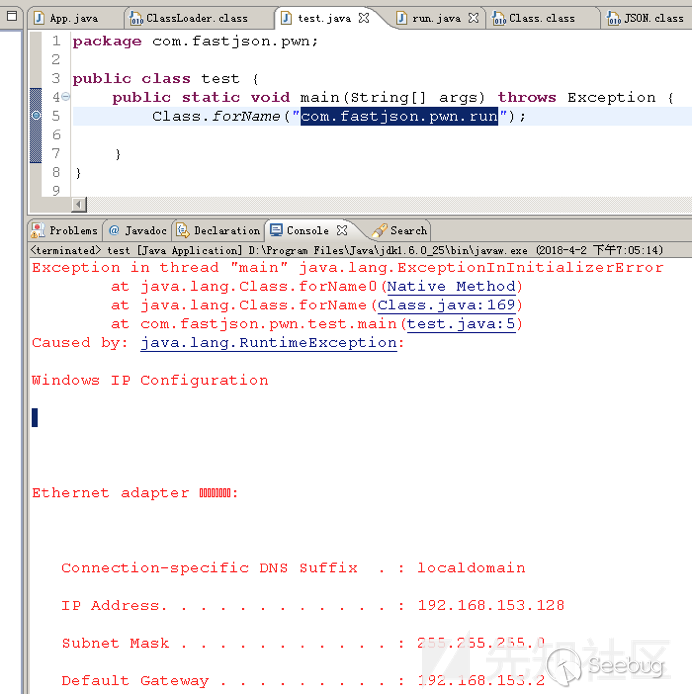This screenshot has height=694, width=692.
Task: Click the Java file icon on test.java tab
Action: click(x=287, y=19)
